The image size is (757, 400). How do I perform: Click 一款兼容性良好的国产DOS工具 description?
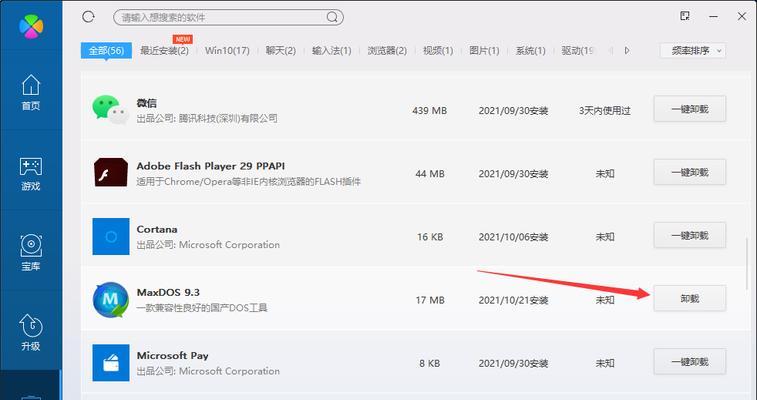(202, 308)
